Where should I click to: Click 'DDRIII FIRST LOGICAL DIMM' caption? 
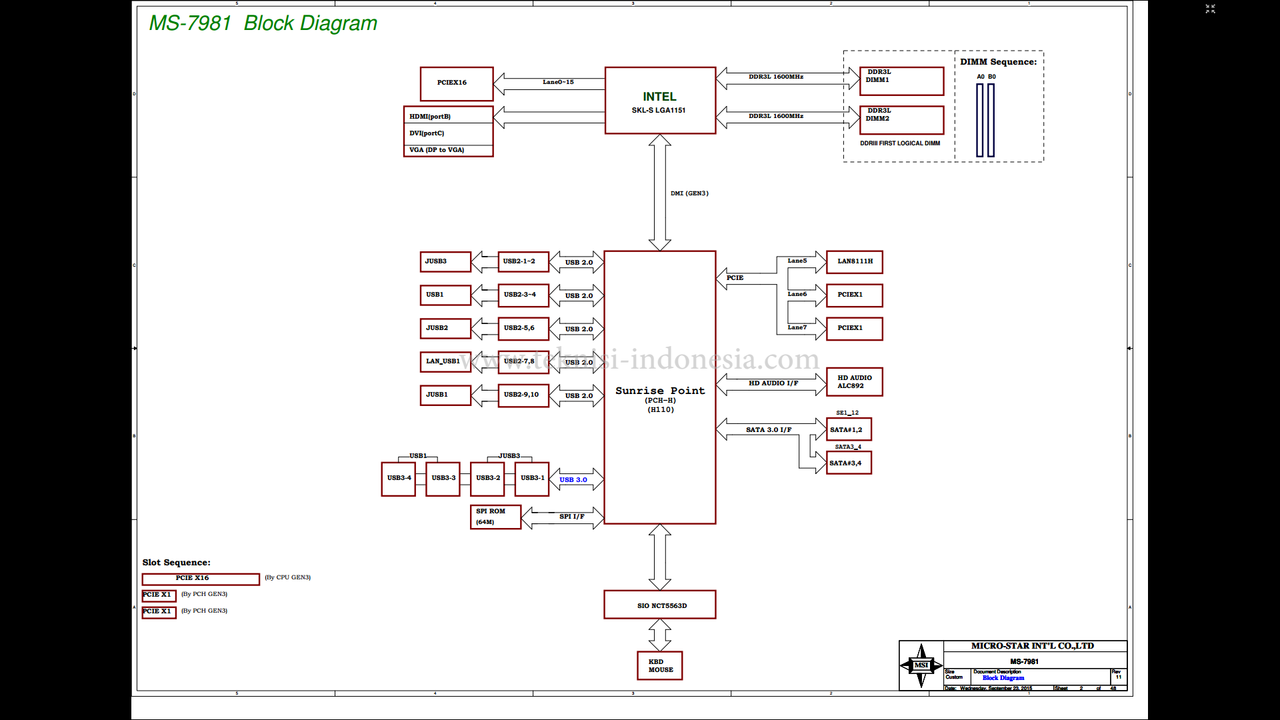[x=900, y=143]
